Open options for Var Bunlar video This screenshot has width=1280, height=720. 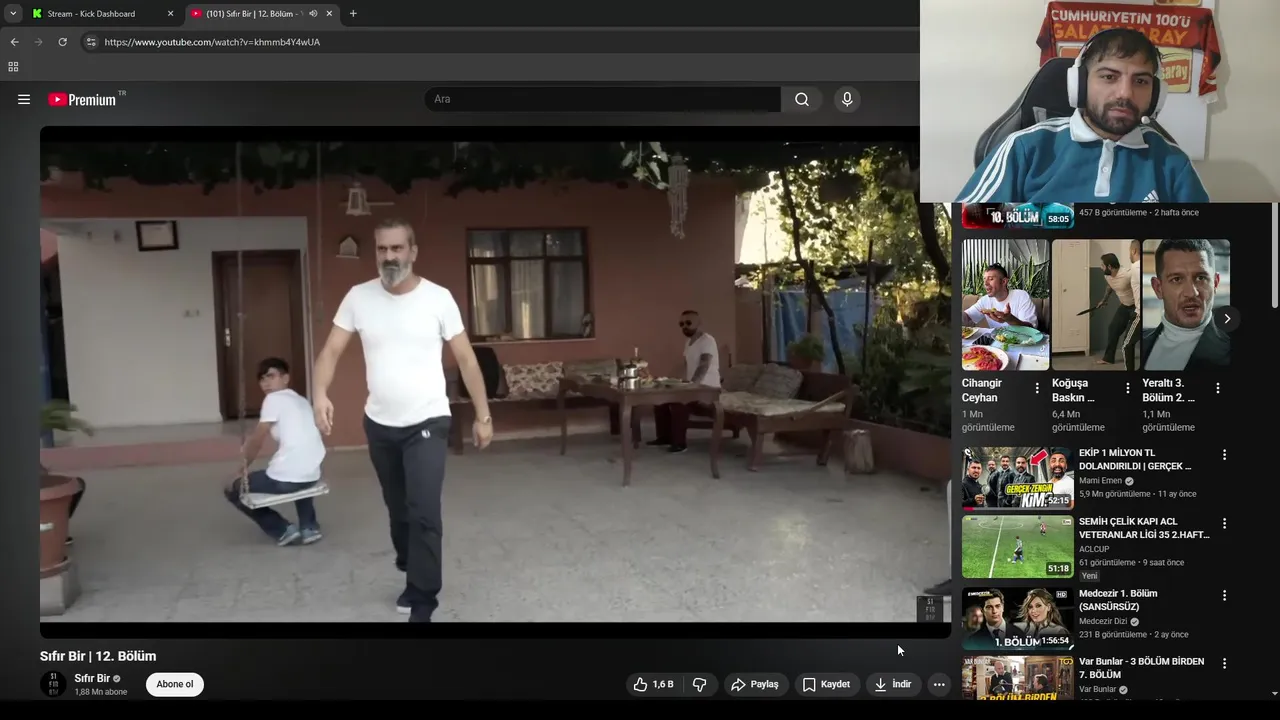click(x=1224, y=663)
